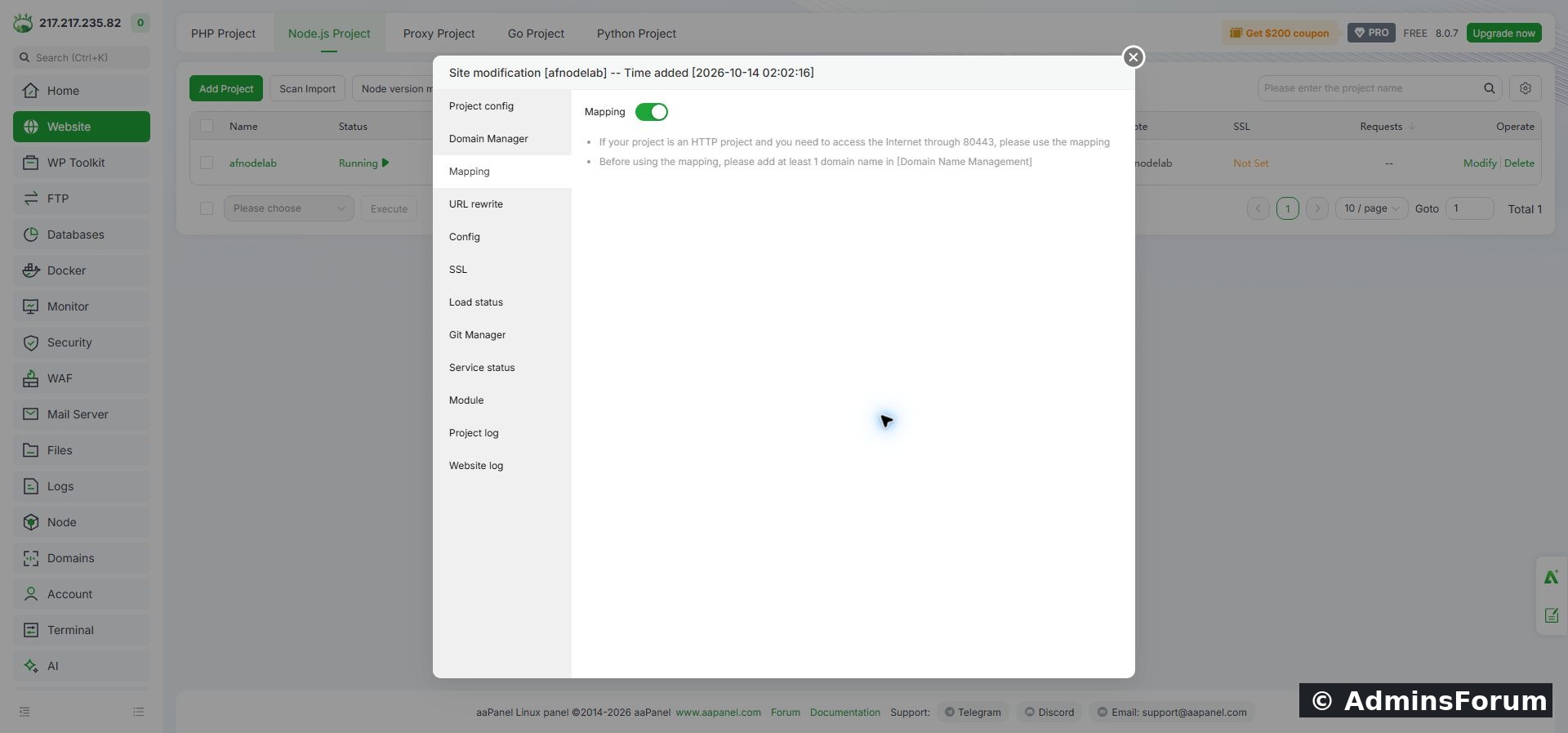Screen dimensions: 1568x733
Task: Open table settings gear icon
Action: (x=1526, y=88)
